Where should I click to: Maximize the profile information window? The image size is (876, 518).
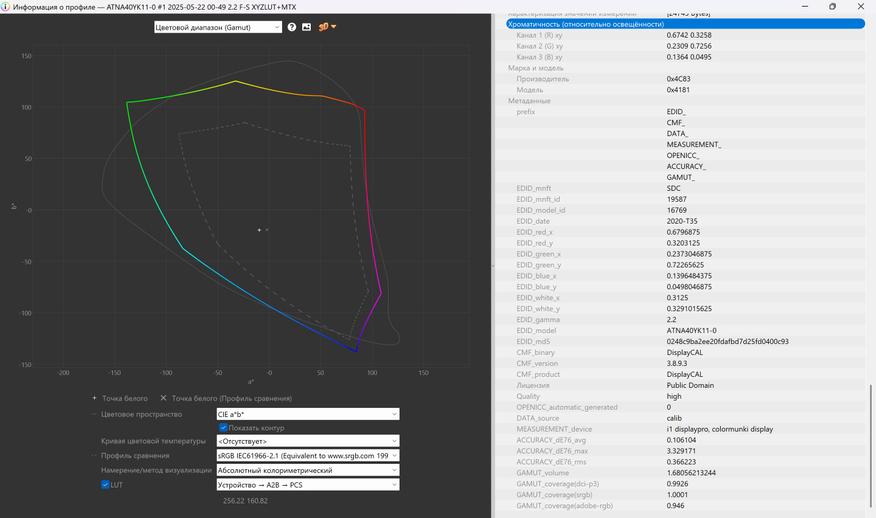[832, 7]
